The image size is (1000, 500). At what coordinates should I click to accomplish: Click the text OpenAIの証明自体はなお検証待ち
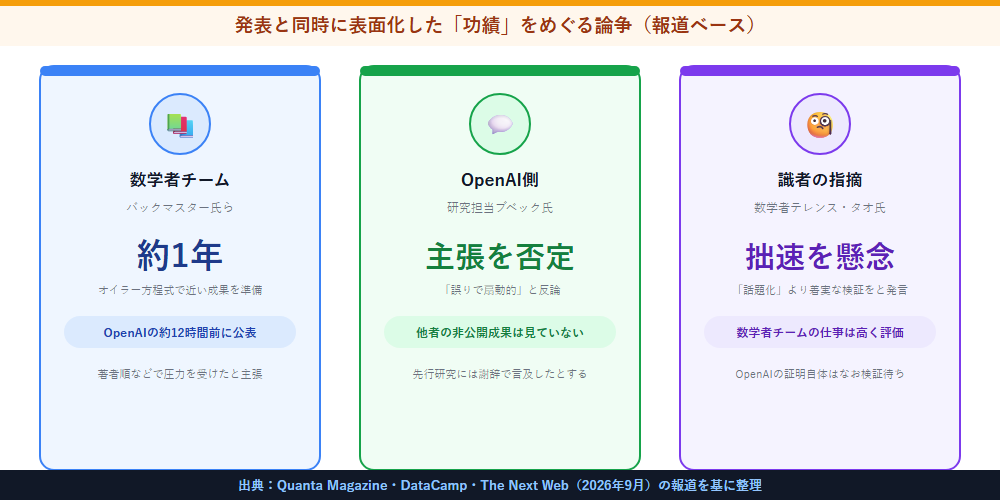click(x=820, y=374)
